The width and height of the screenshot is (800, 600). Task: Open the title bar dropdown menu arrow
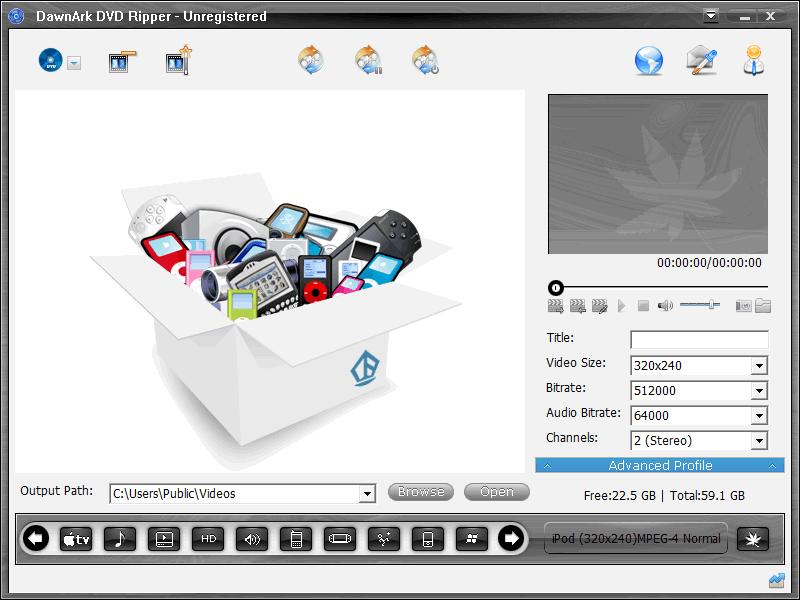tap(711, 16)
